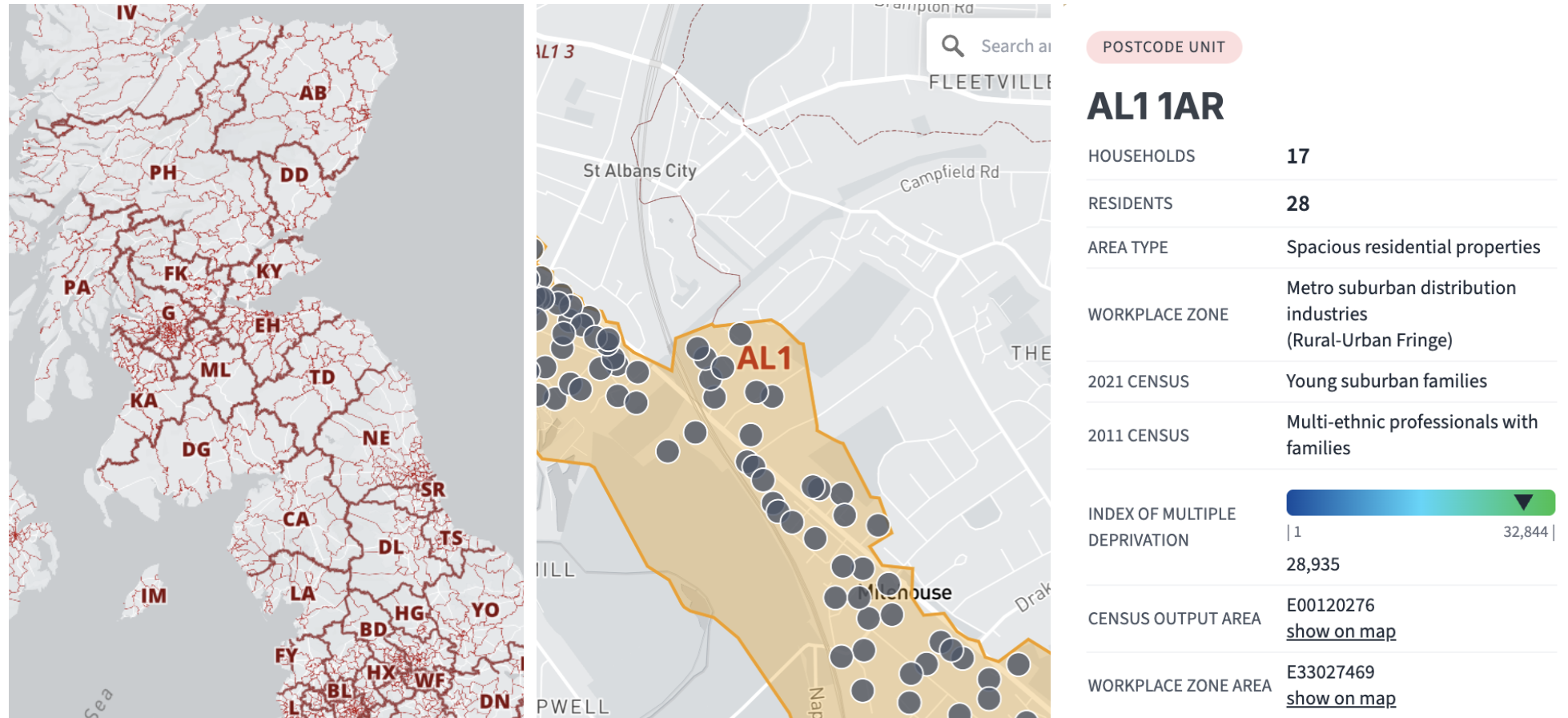Click the CA postcode area label
Screen dimensions: 1568x718
point(296,519)
